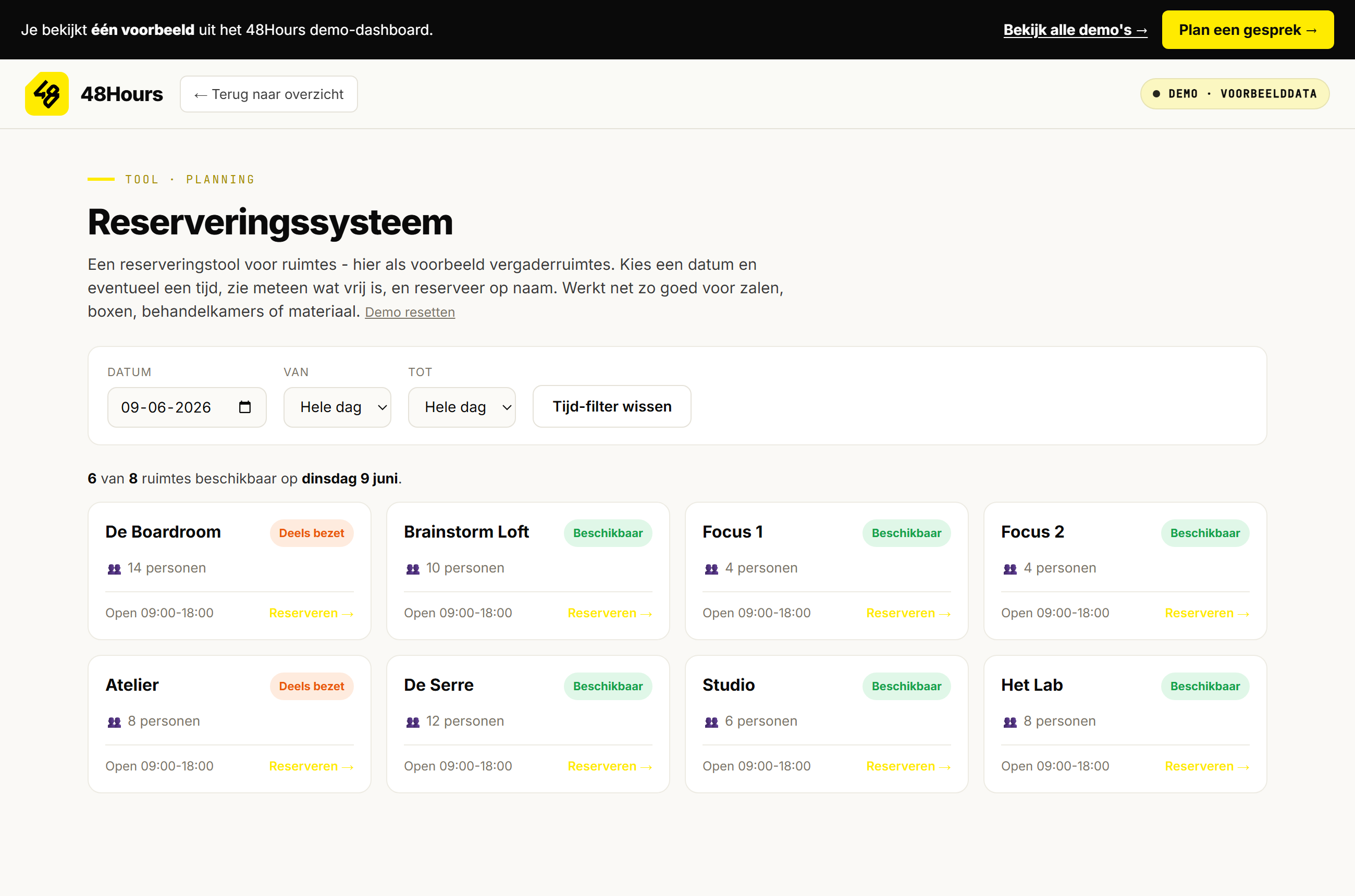Click the 48Hours brand name
The image size is (1355, 896).
coord(122,94)
